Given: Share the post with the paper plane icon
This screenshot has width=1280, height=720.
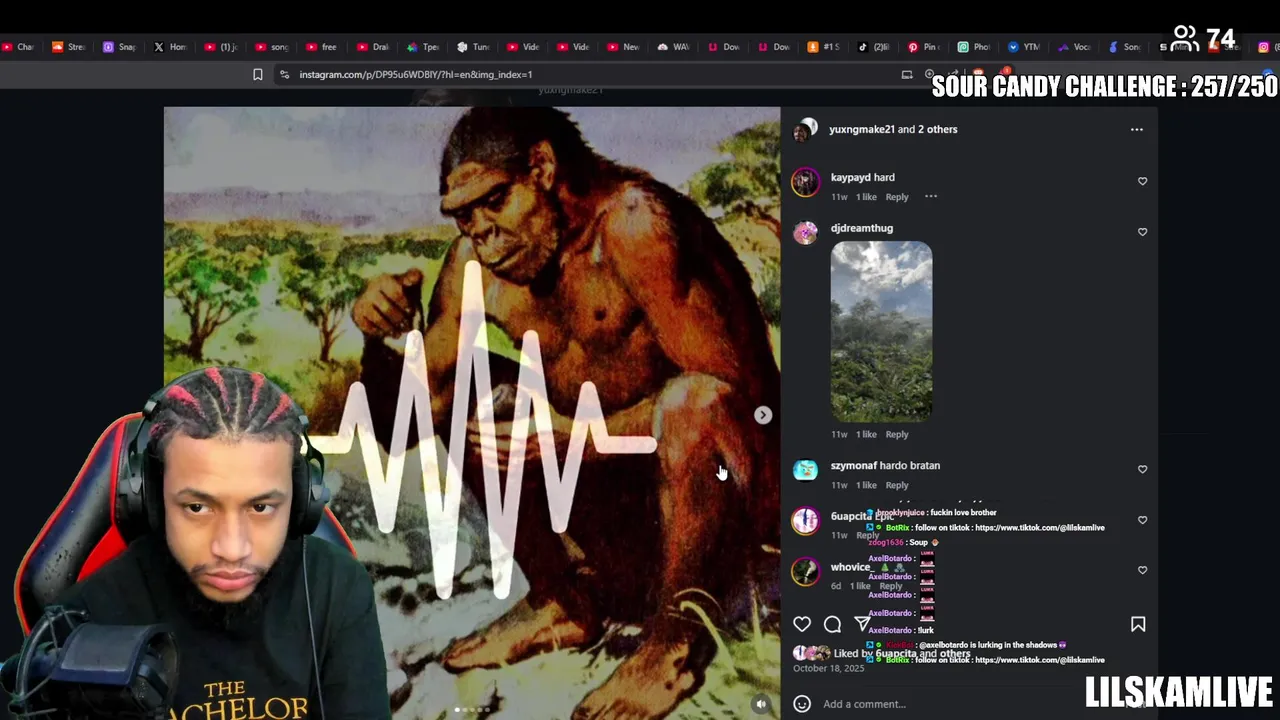Looking at the screenshot, I should 862,624.
